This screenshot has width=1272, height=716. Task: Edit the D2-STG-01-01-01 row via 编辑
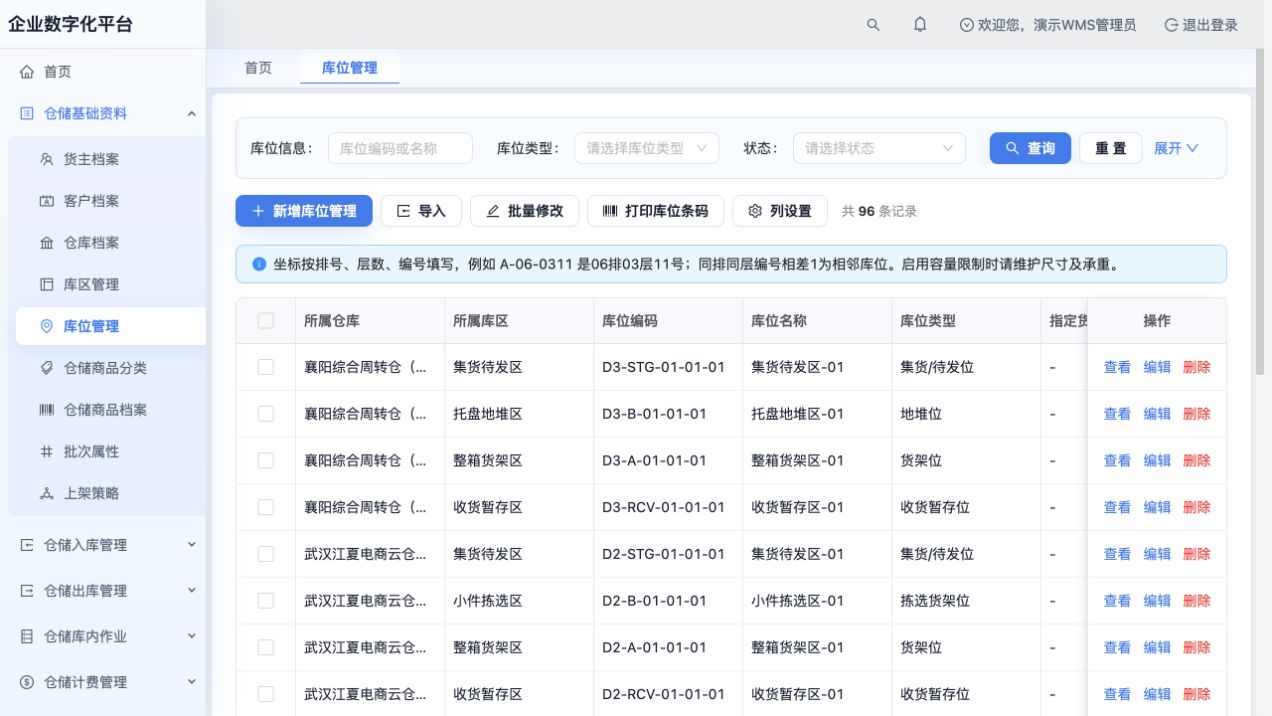1157,554
